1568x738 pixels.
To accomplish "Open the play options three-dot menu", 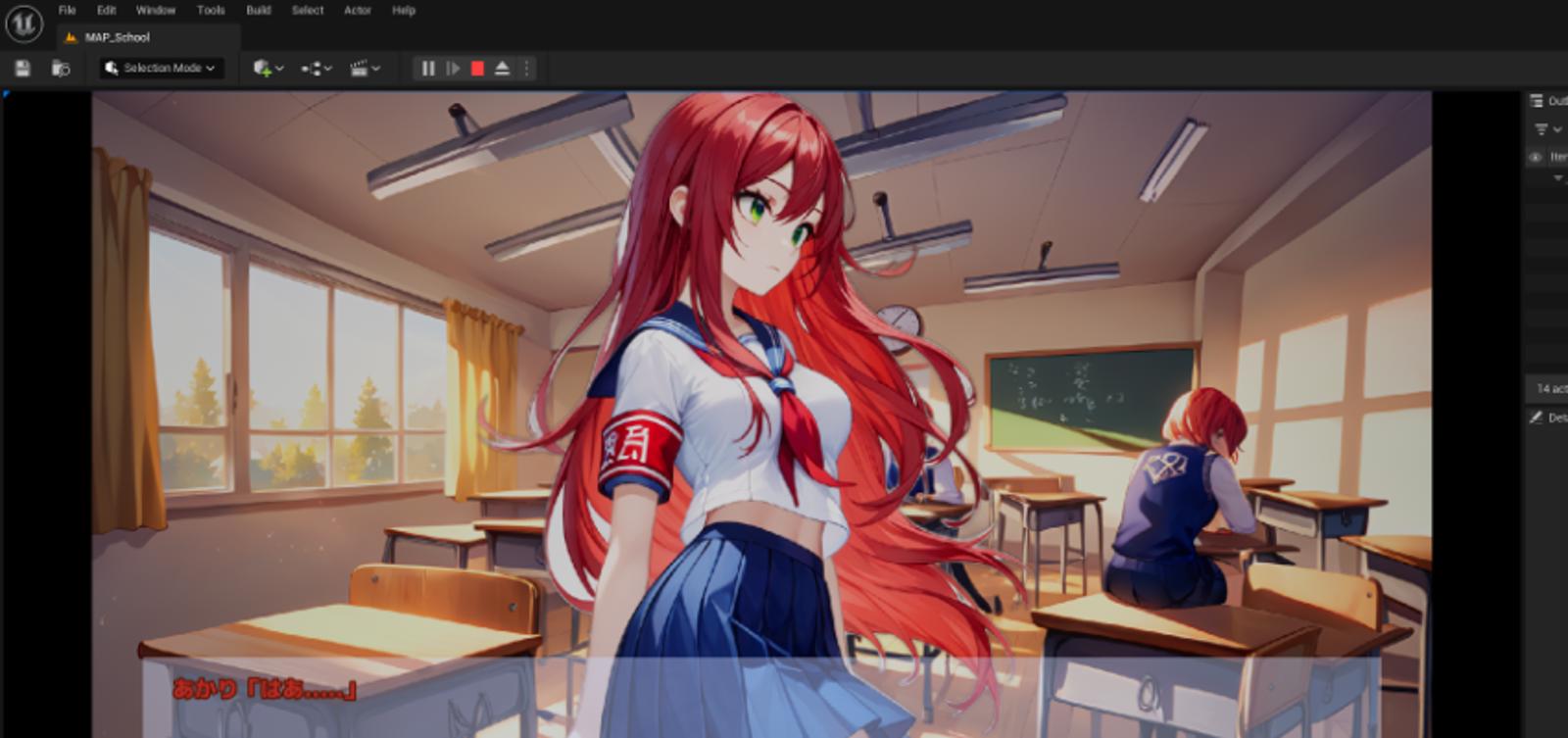I will pyautogui.click(x=526, y=69).
